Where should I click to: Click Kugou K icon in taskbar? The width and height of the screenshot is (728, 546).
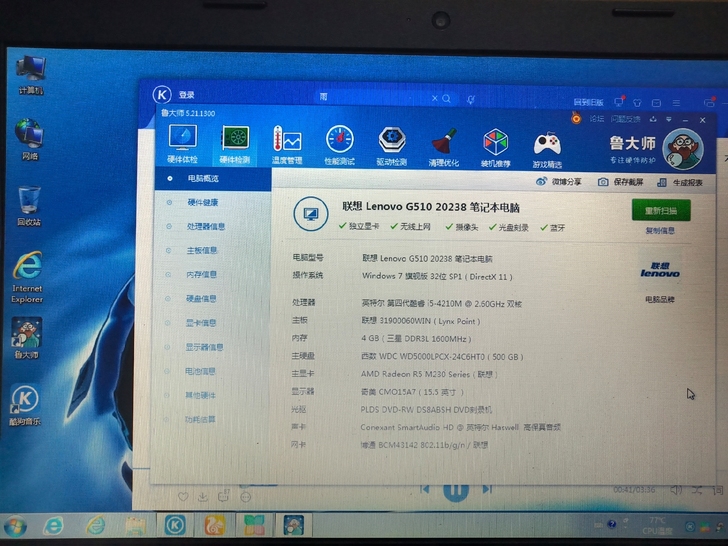coord(175,525)
